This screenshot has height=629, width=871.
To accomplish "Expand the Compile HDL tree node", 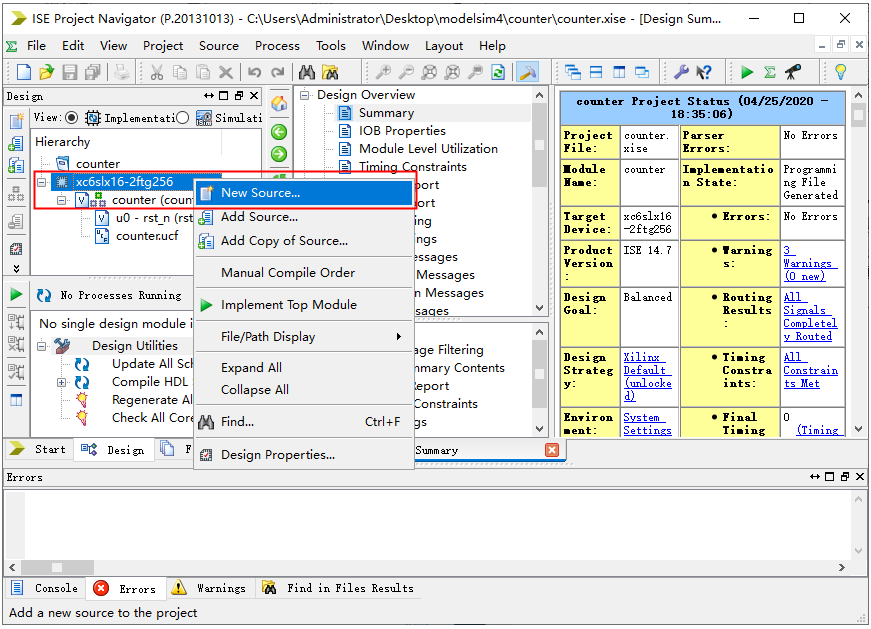I will click(61, 382).
